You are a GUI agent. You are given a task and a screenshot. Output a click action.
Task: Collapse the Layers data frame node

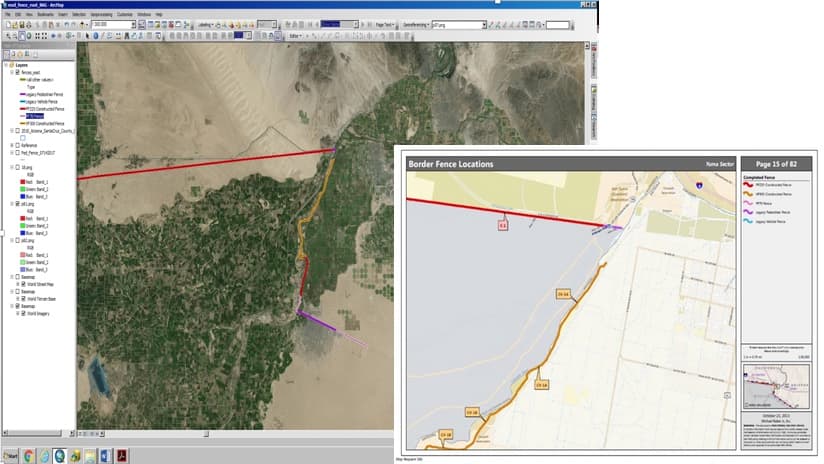pyautogui.click(x=6, y=65)
